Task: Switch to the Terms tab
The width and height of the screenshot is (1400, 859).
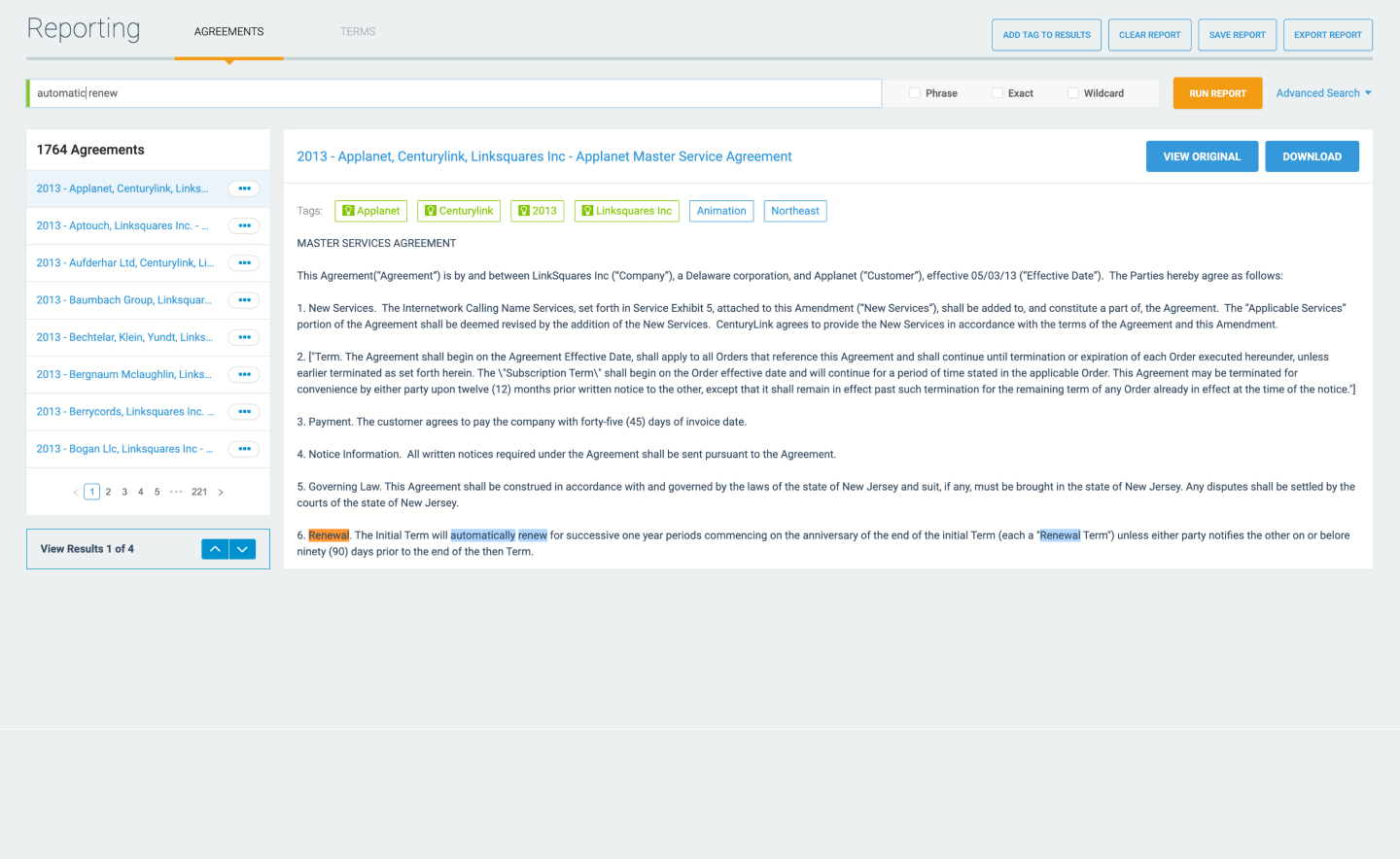Action: (358, 32)
